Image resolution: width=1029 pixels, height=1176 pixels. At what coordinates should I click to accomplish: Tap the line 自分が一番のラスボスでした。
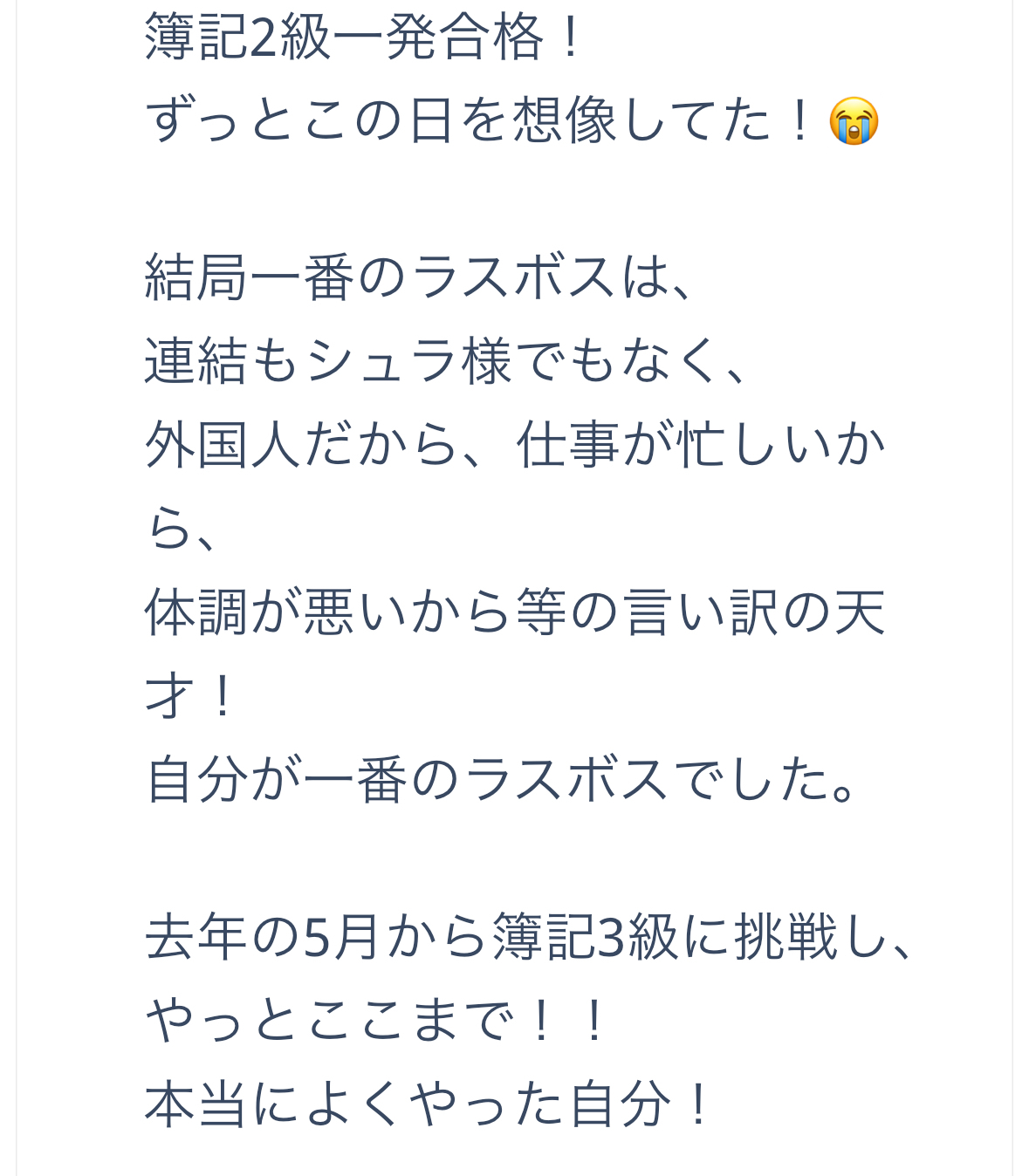pyautogui.click(x=504, y=779)
